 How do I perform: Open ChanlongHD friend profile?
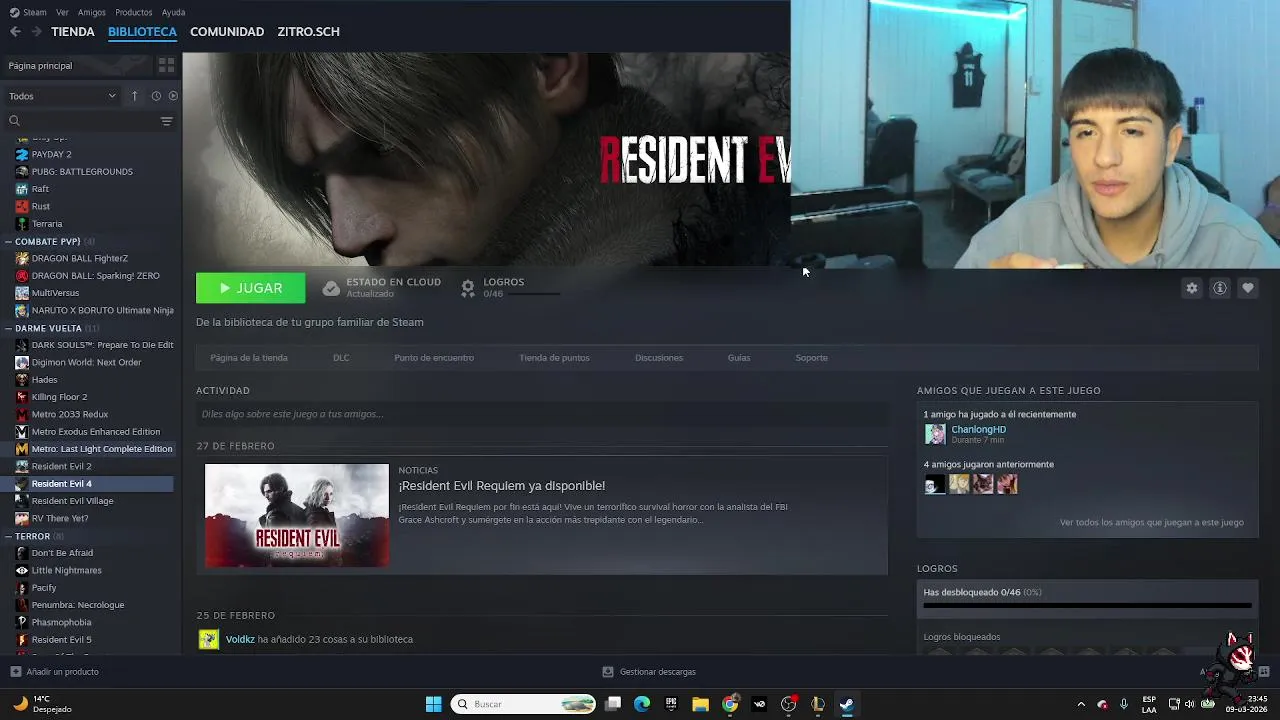(x=978, y=429)
